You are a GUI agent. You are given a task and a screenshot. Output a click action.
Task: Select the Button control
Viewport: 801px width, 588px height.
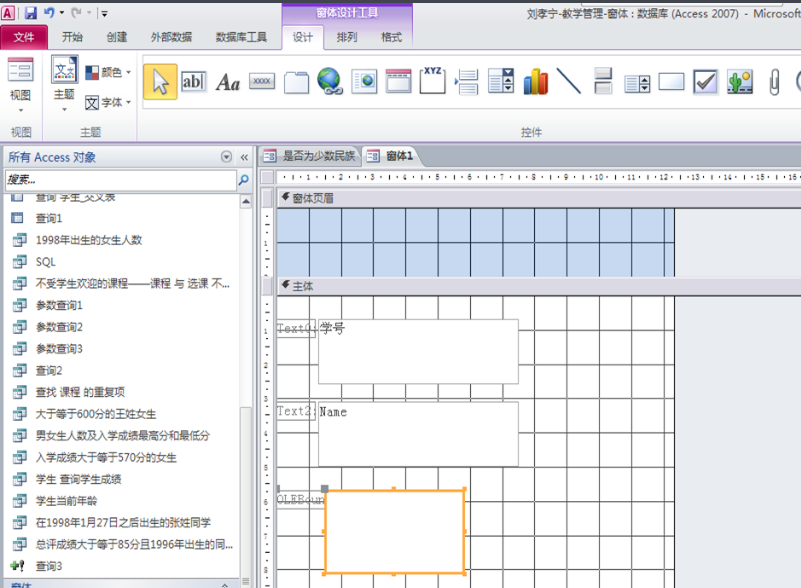[x=262, y=81]
